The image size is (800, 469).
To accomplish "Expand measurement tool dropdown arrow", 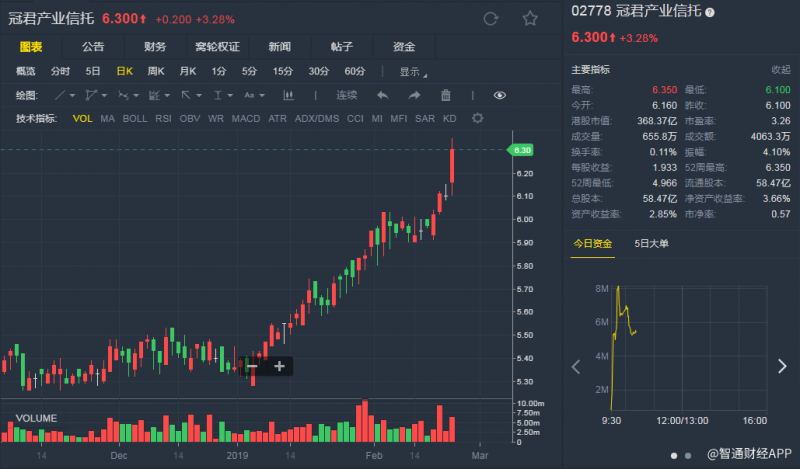I will click(x=230, y=96).
